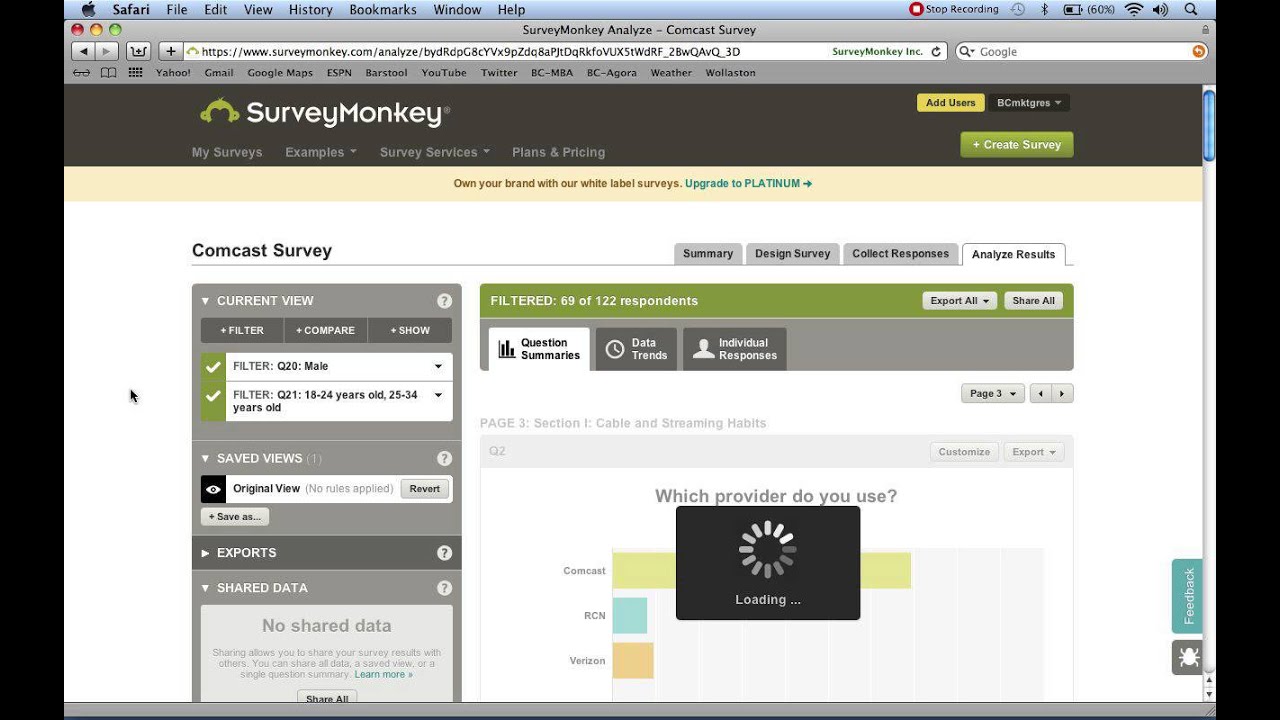Open the Export All dropdown
This screenshot has height=720, width=1280.
(959, 301)
